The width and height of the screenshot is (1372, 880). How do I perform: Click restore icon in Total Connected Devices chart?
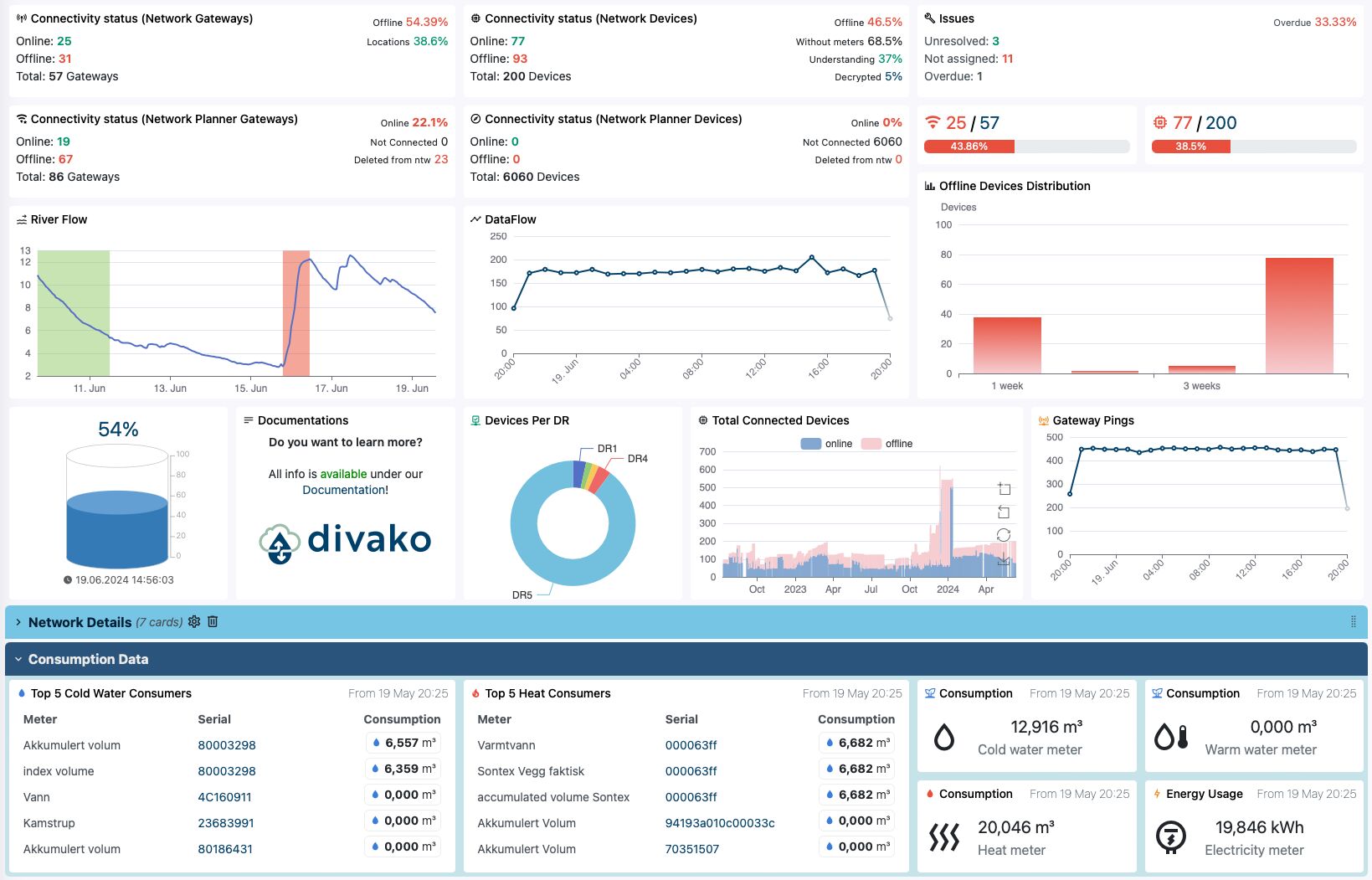coord(1004,534)
